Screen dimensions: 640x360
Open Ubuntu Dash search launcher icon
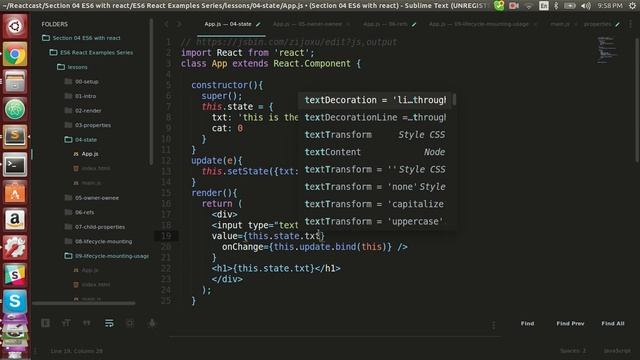(15, 27)
